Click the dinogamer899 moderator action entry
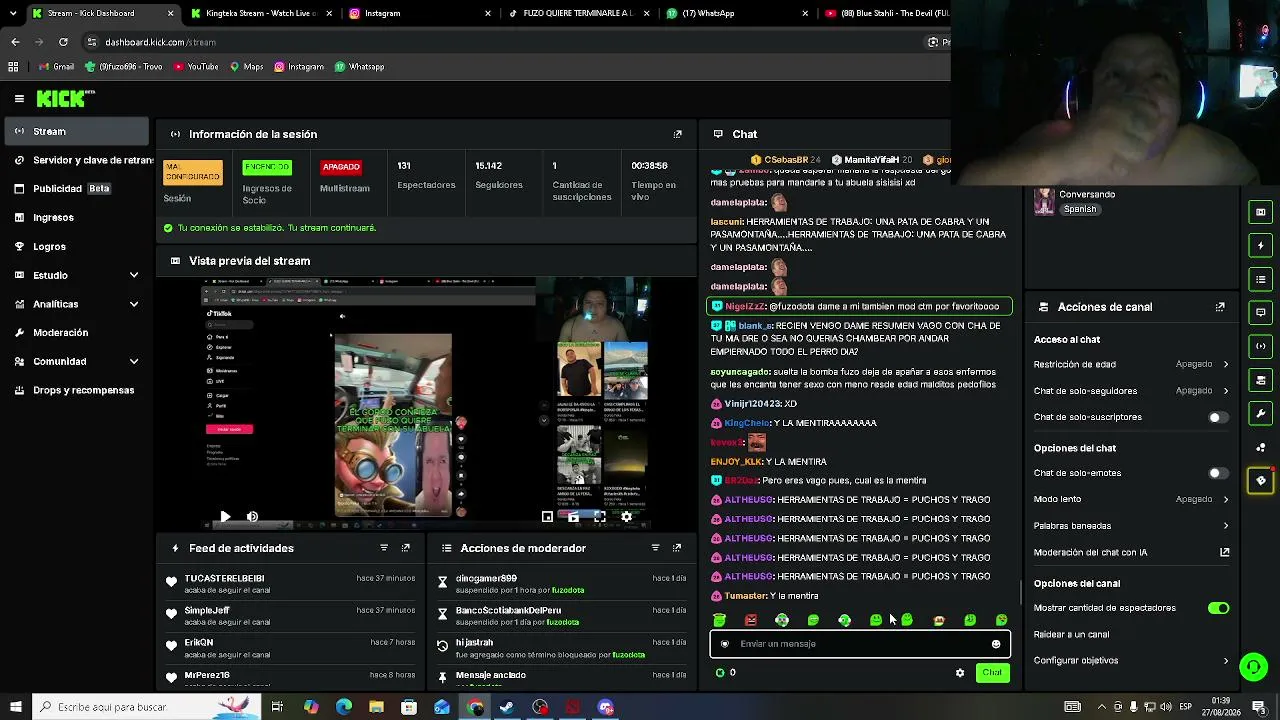 (562, 584)
